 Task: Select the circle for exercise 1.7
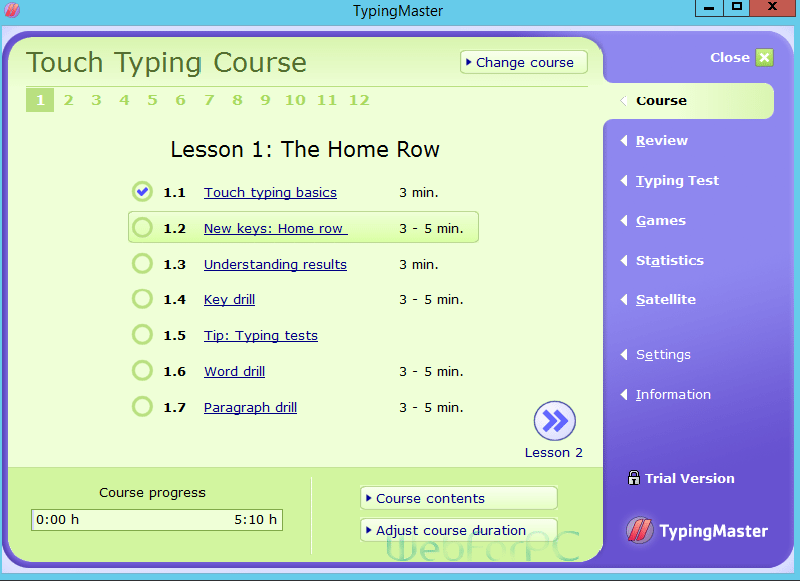(x=142, y=407)
